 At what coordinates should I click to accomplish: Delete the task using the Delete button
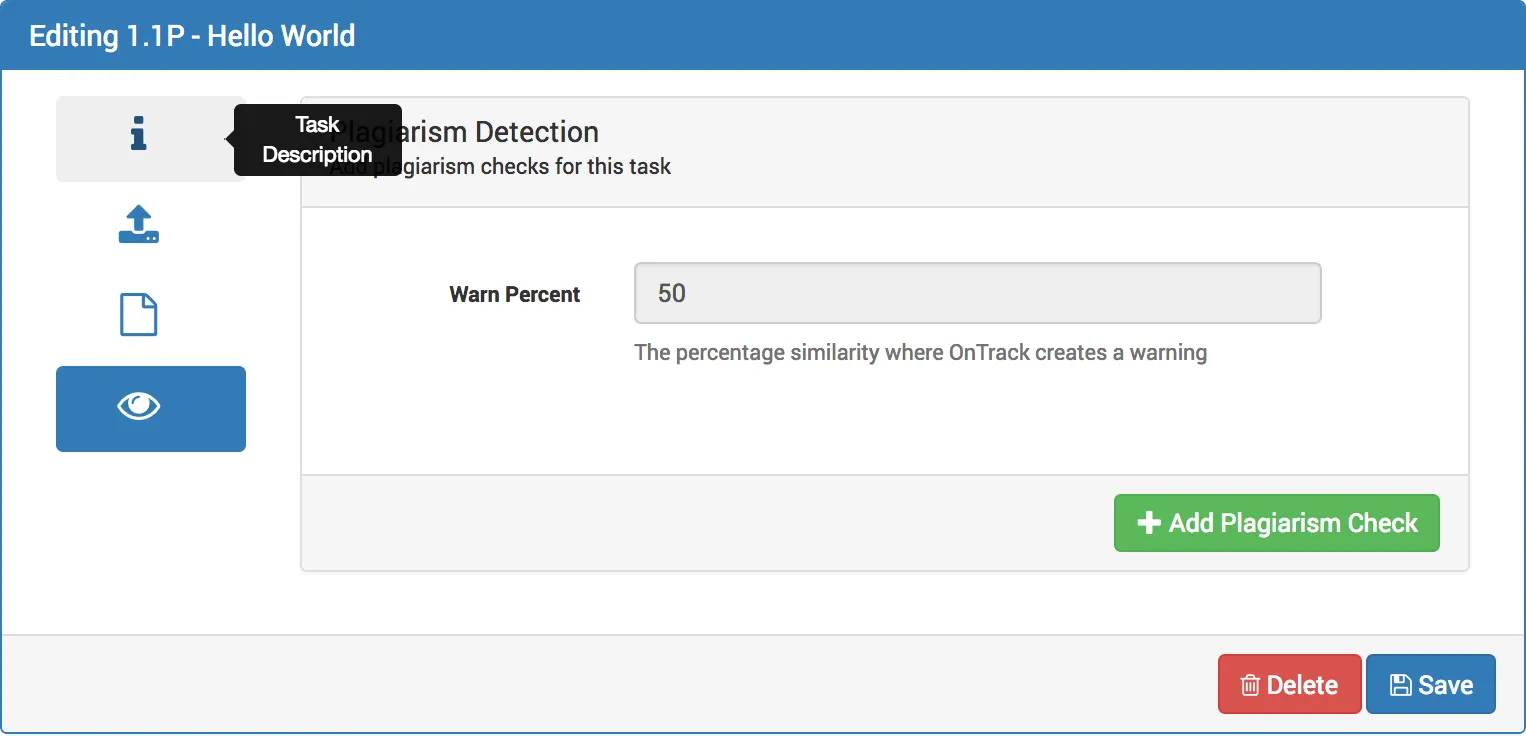tap(1289, 684)
